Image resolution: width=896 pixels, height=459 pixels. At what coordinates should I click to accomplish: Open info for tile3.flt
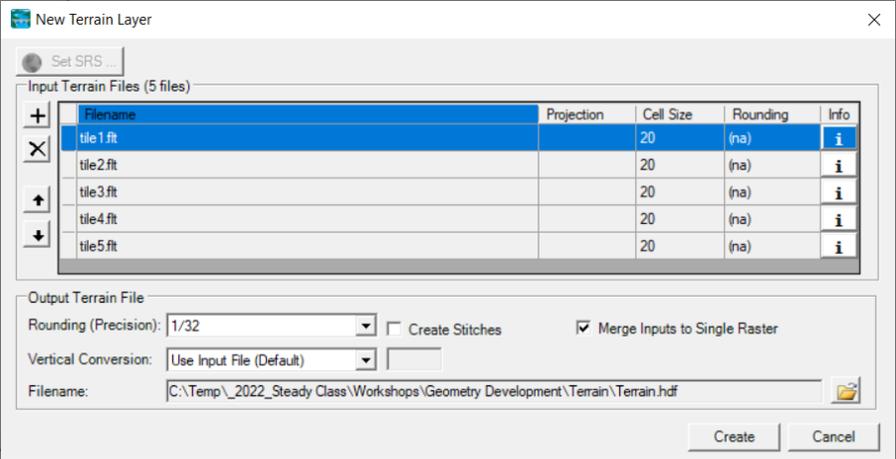pyautogui.click(x=839, y=192)
